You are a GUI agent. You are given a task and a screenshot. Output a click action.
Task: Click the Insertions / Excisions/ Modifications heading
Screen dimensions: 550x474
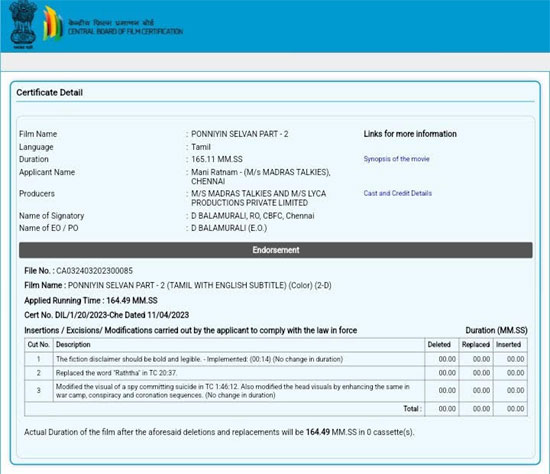tap(190, 331)
